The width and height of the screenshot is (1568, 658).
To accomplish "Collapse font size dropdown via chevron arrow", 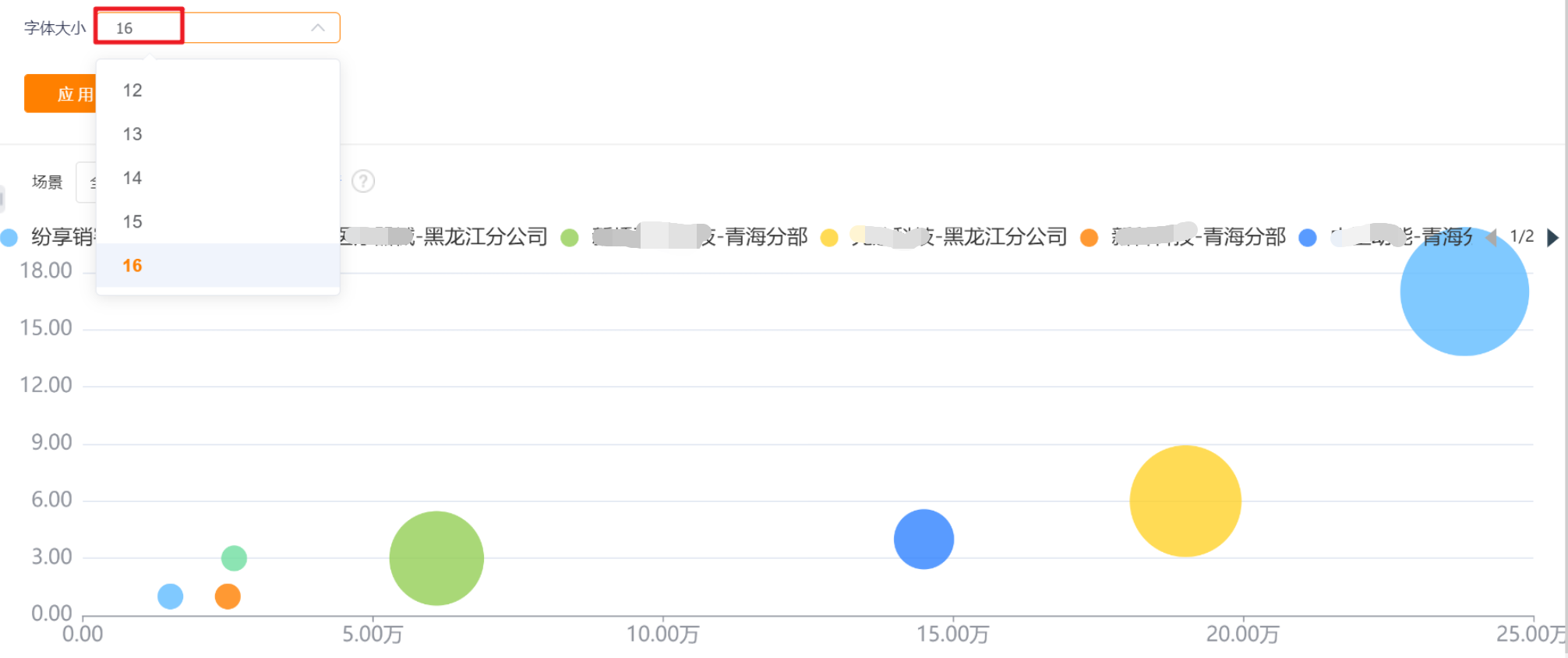I will [x=317, y=28].
